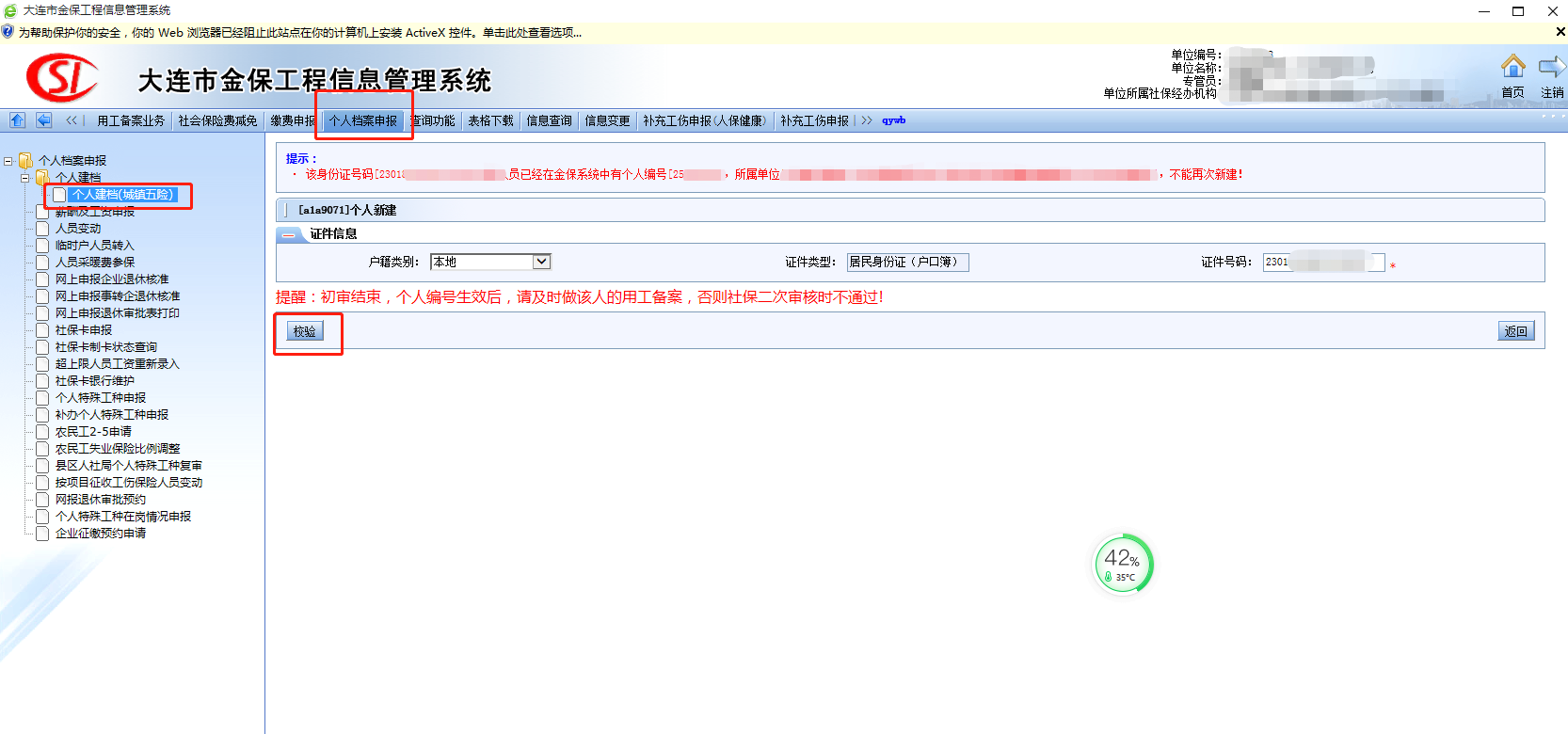Switch to the 用工备案业务 tab
Image resolution: width=1568 pixels, height=734 pixels.
pos(131,120)
